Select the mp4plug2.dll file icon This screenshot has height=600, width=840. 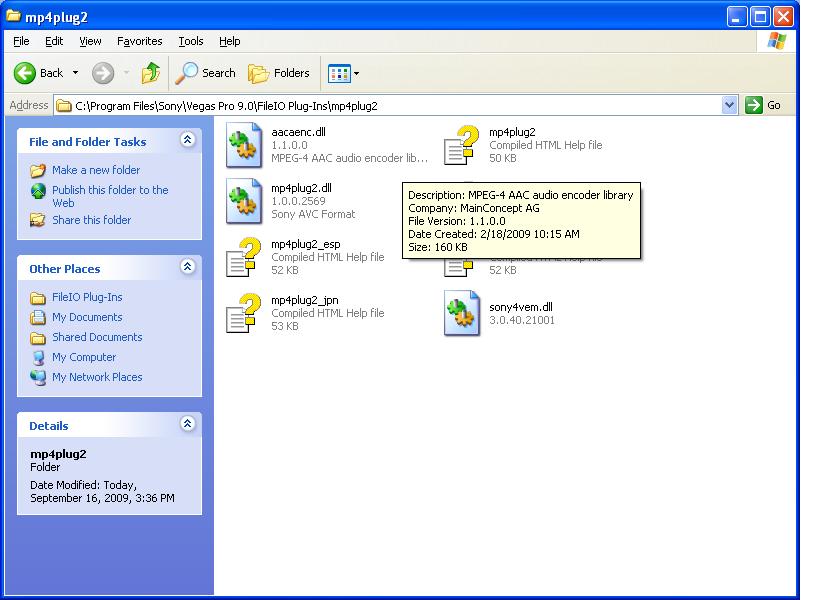click(244, 201)
